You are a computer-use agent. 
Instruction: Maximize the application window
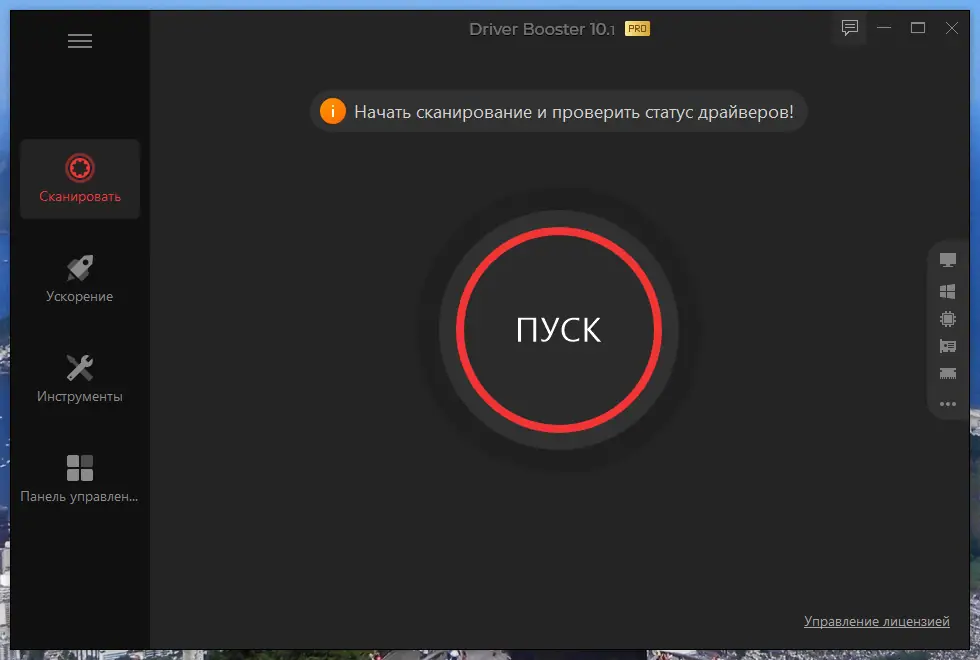point(918,28)
